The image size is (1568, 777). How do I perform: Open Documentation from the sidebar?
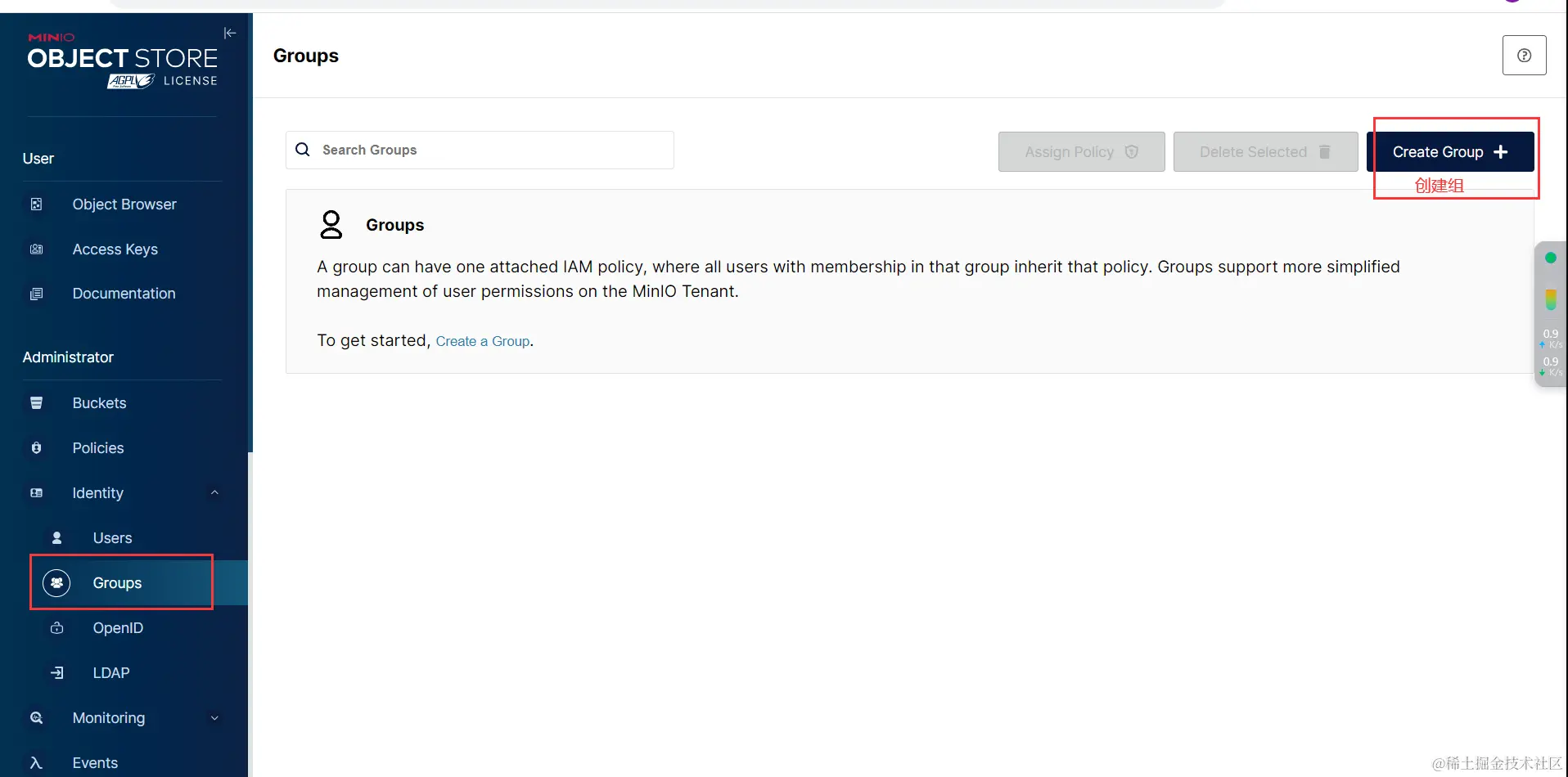124,294
